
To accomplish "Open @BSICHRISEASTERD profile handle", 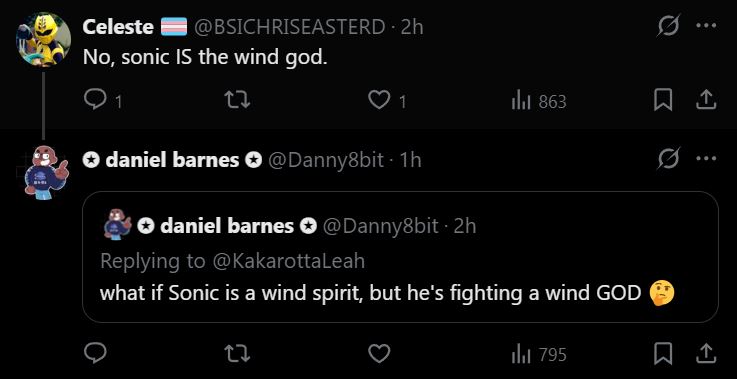I will coord(290,27).
